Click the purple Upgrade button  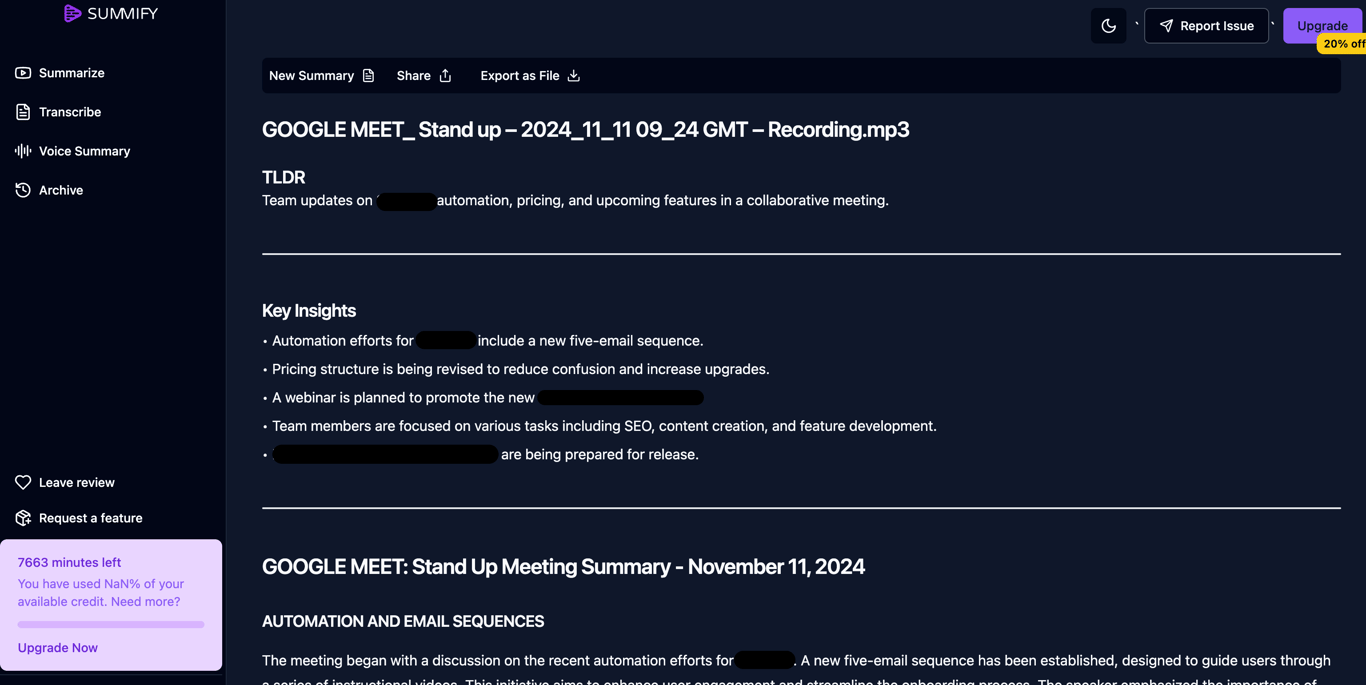[1322, 26]
